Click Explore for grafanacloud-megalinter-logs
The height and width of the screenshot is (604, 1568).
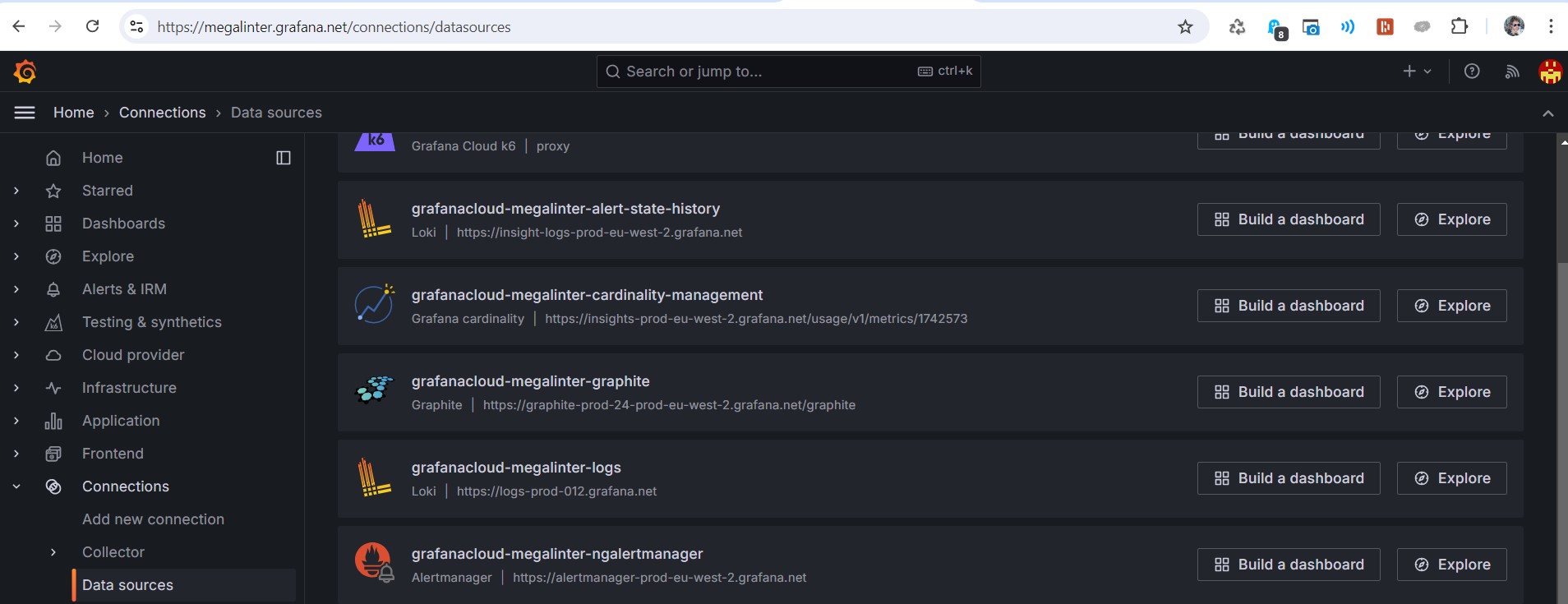pos(1451,478)
